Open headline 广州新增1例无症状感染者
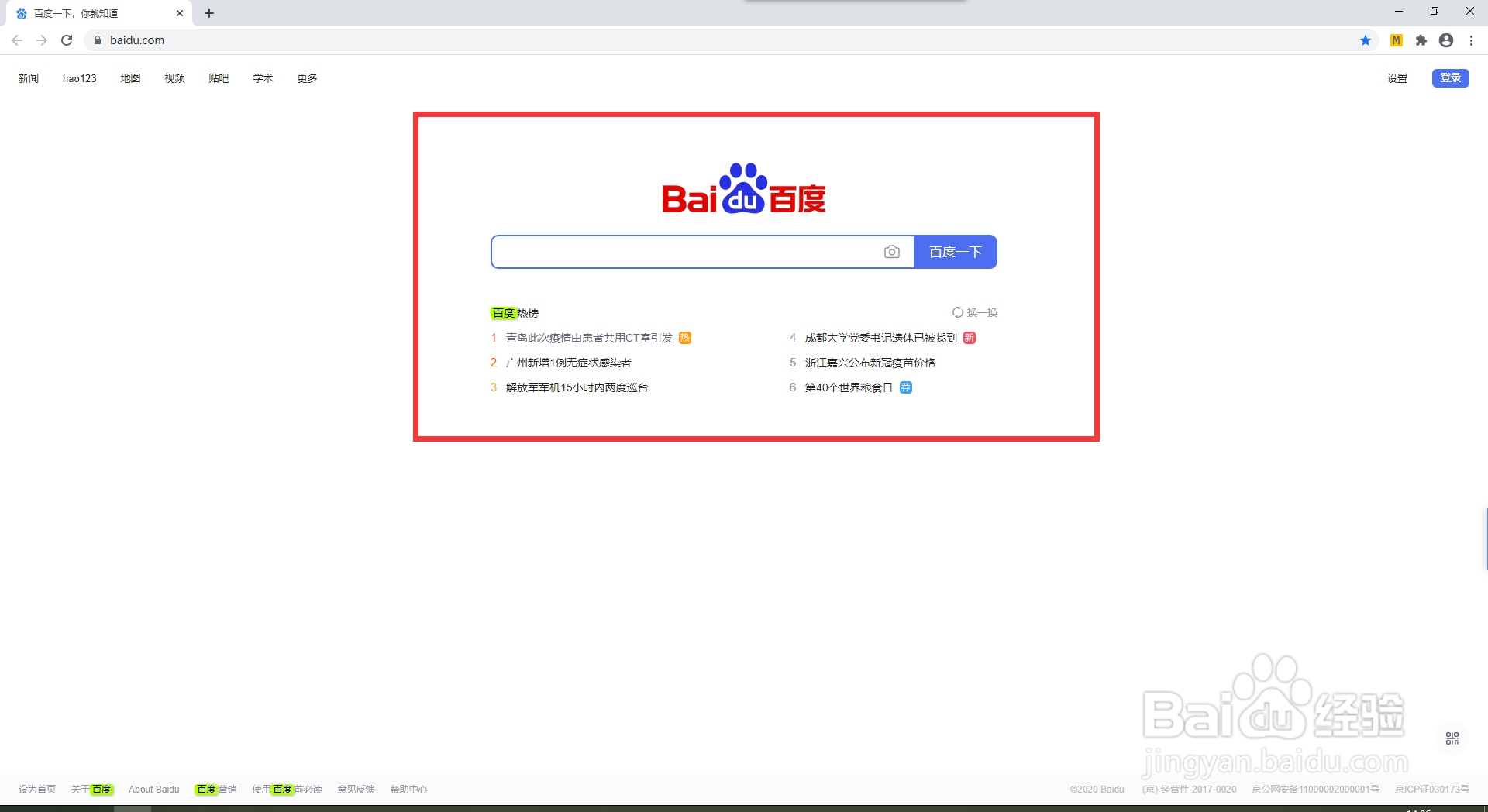The height and width of the screenshot is (812, 1488). pyautogui.click(x=568, y=363)
